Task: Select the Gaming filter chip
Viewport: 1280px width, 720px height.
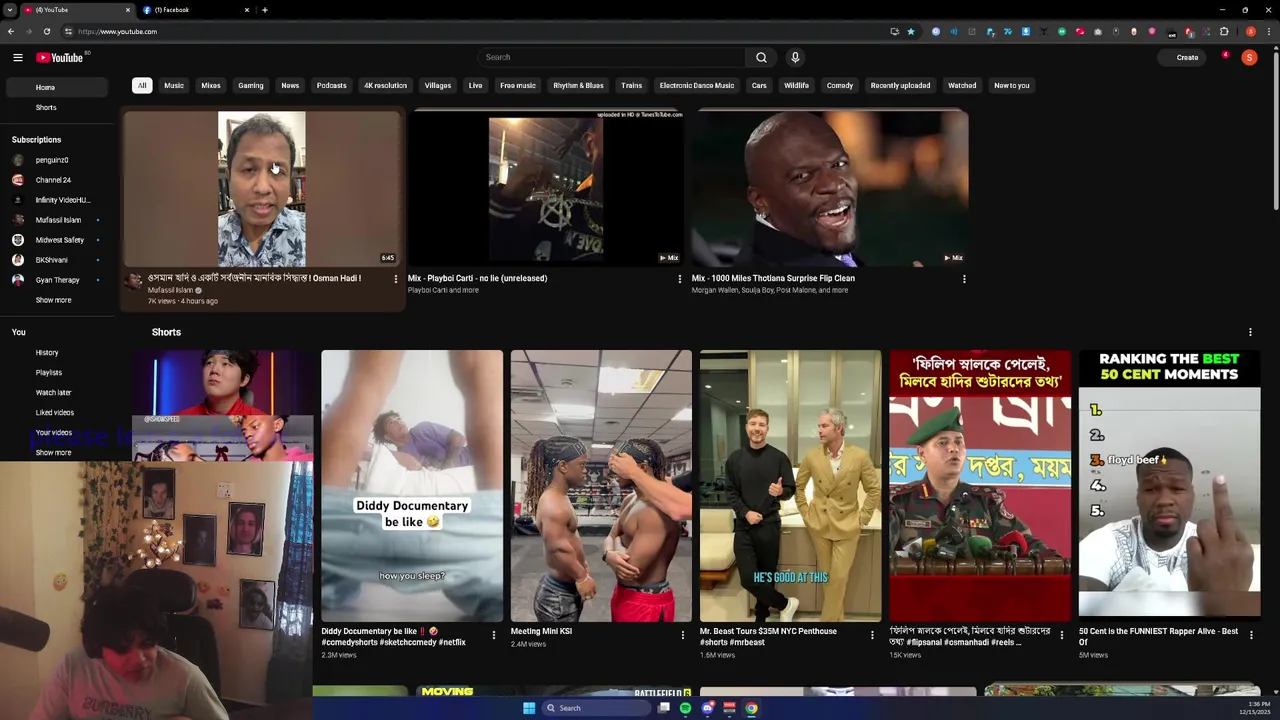Action: (251, 85)
